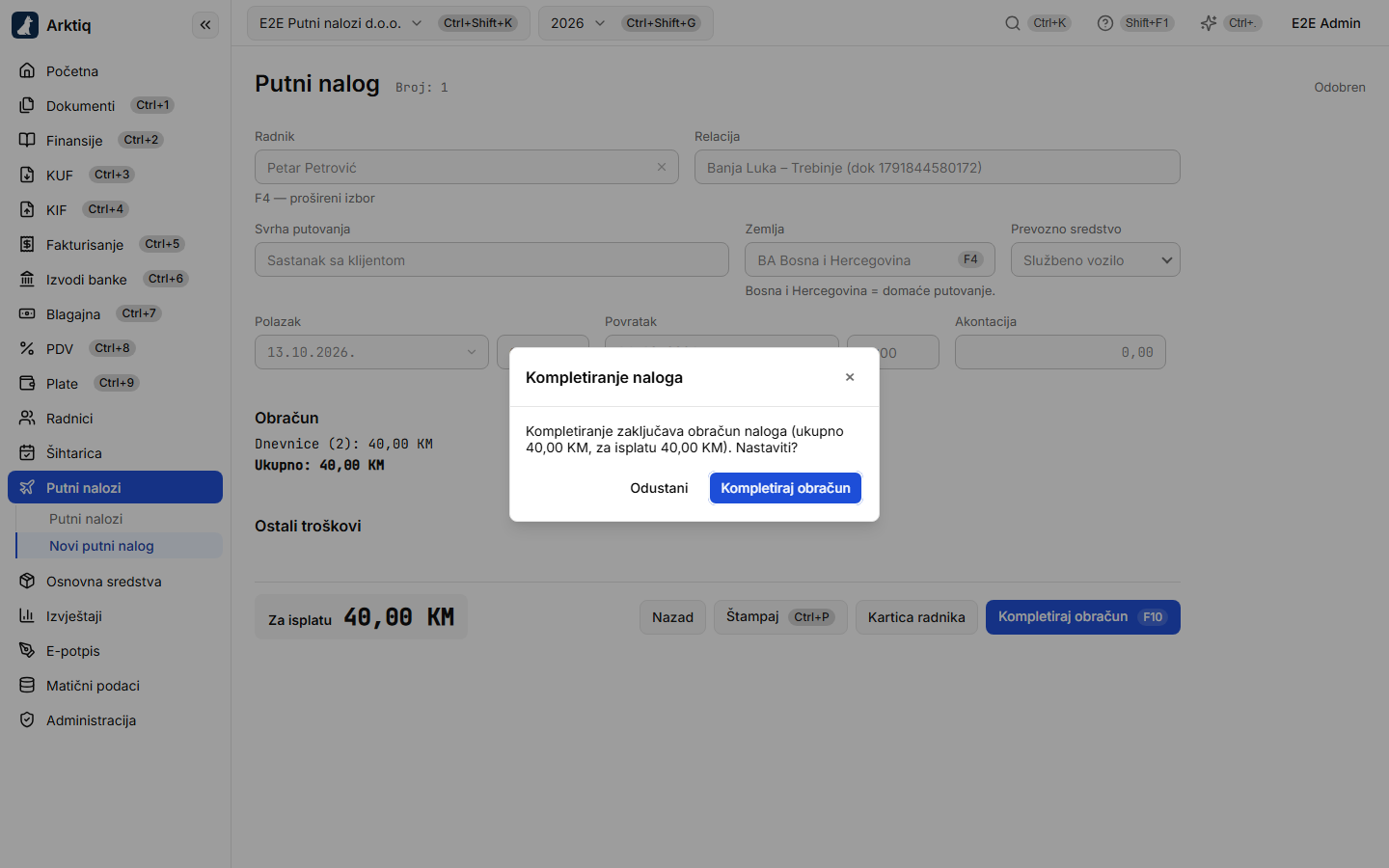This screenshot has height=868, width=1389.
Task: Open Početna home icon in sidebar
Action: pos(27,70)
